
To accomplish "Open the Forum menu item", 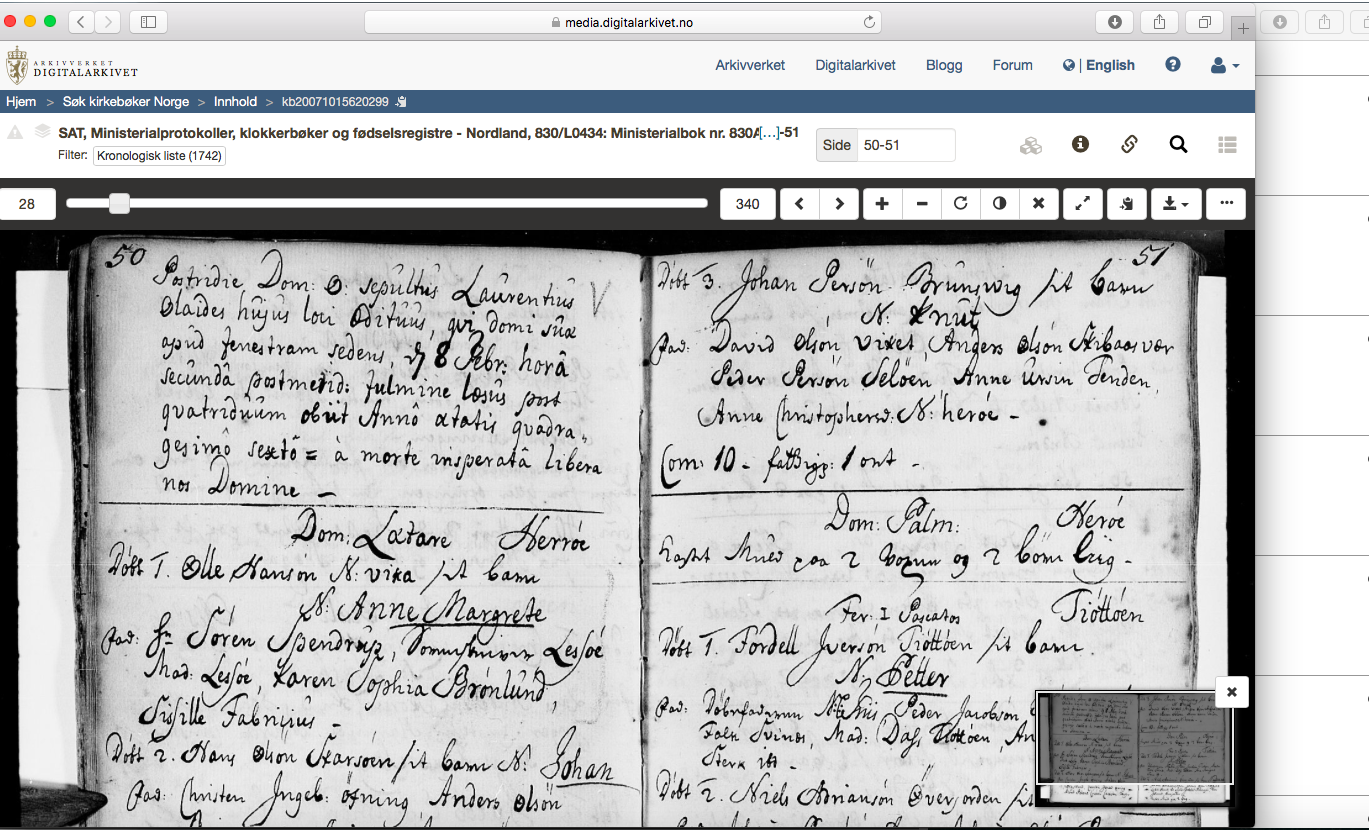I will click(1012, 65).
